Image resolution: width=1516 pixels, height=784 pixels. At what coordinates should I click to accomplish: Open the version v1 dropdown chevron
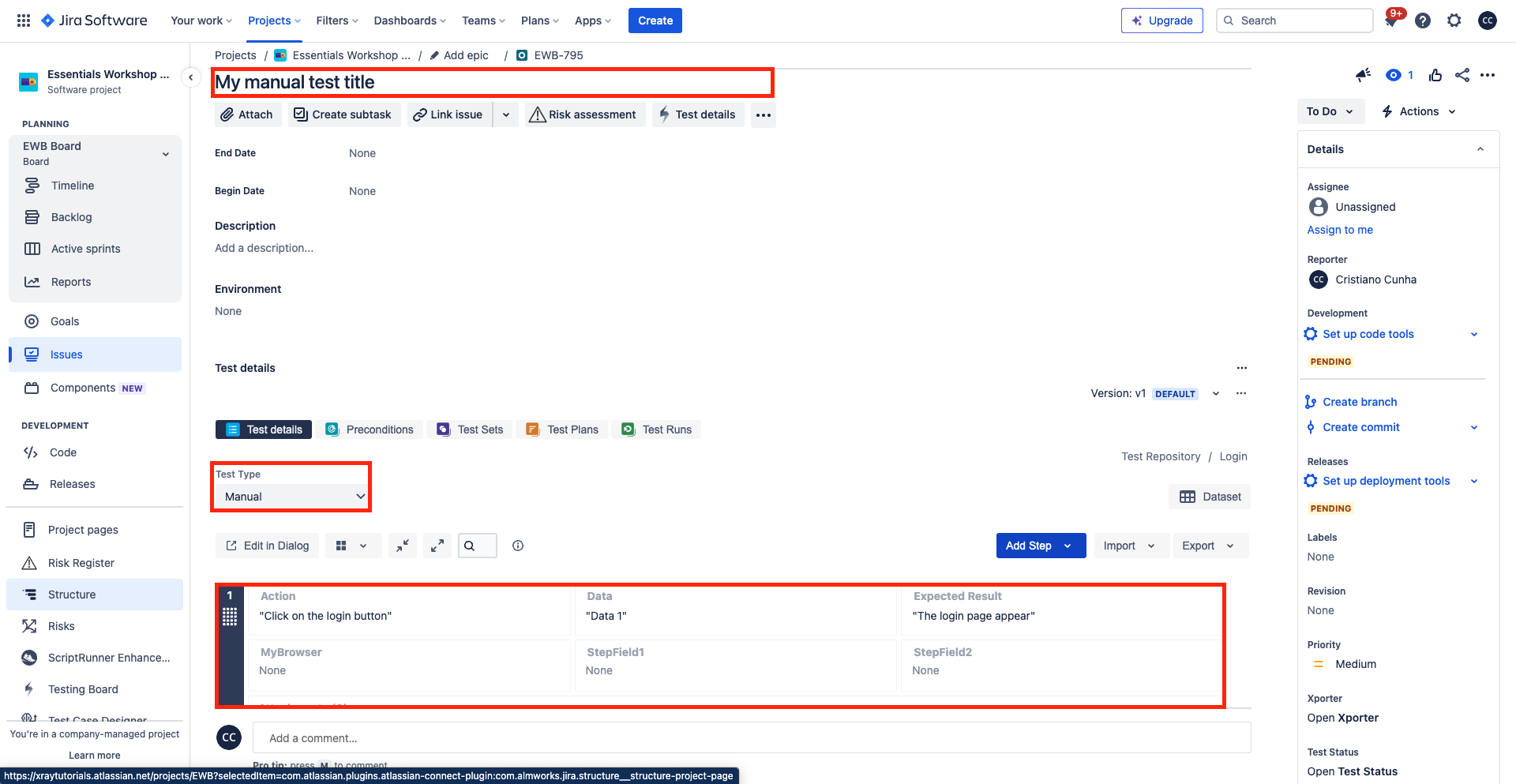pos(1216,393)
